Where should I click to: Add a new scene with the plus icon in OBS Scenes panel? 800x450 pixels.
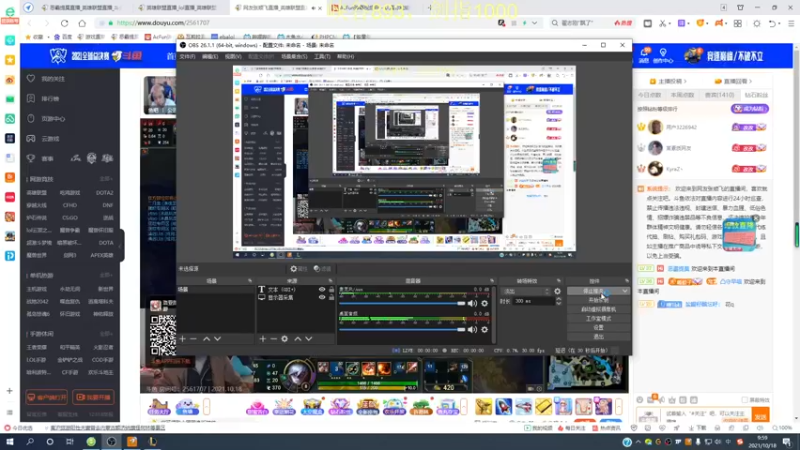coord(182,339)
